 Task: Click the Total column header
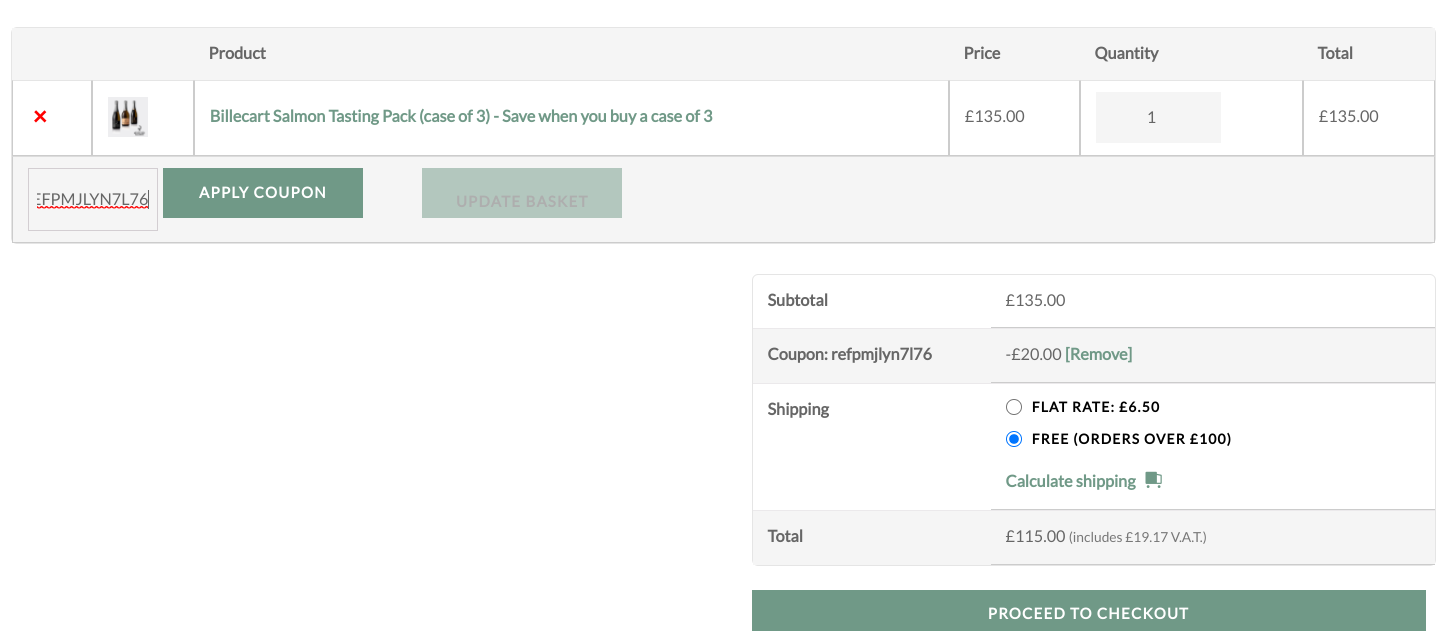coord(1335,53)
